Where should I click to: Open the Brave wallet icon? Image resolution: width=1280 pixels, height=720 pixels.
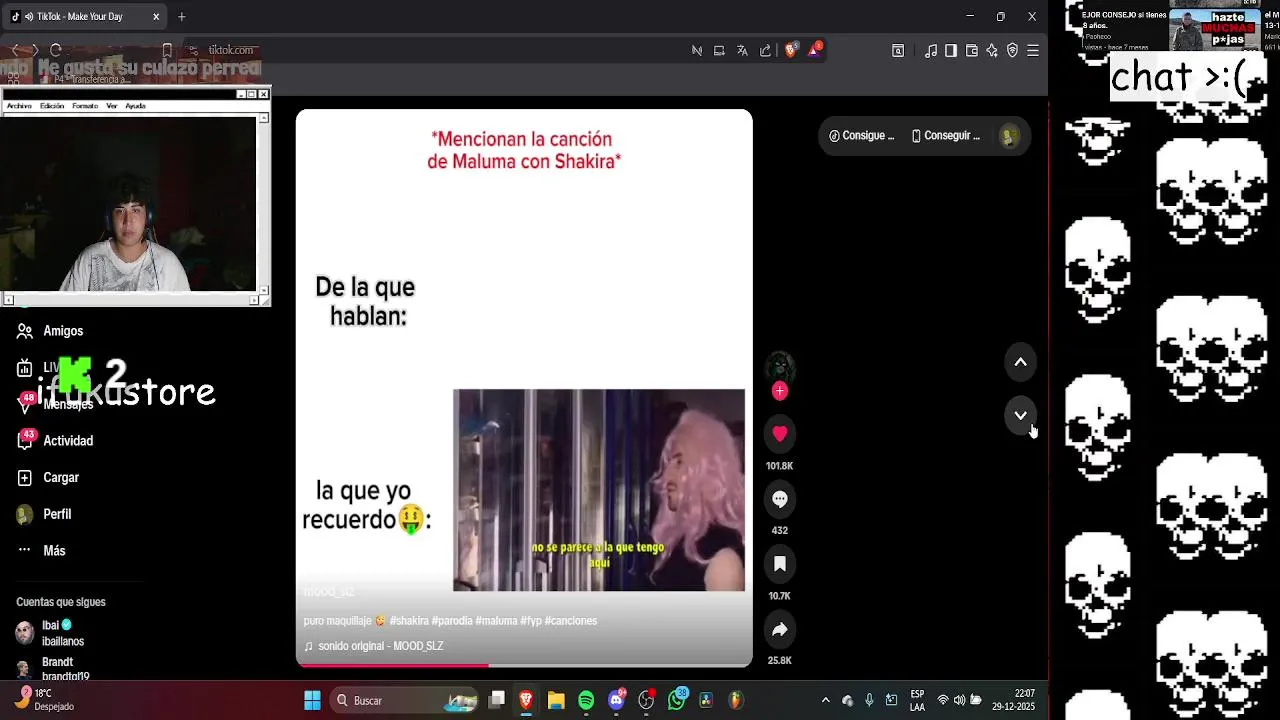tap(971, 51)
